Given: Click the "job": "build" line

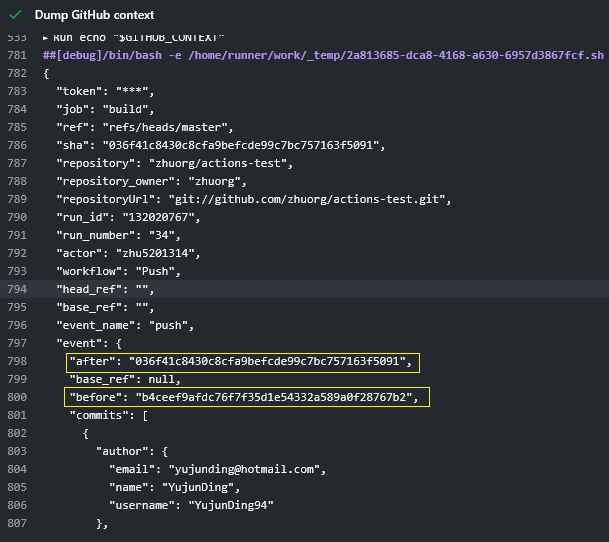Looking at the screenshot, I should click(x=105, y=109).
